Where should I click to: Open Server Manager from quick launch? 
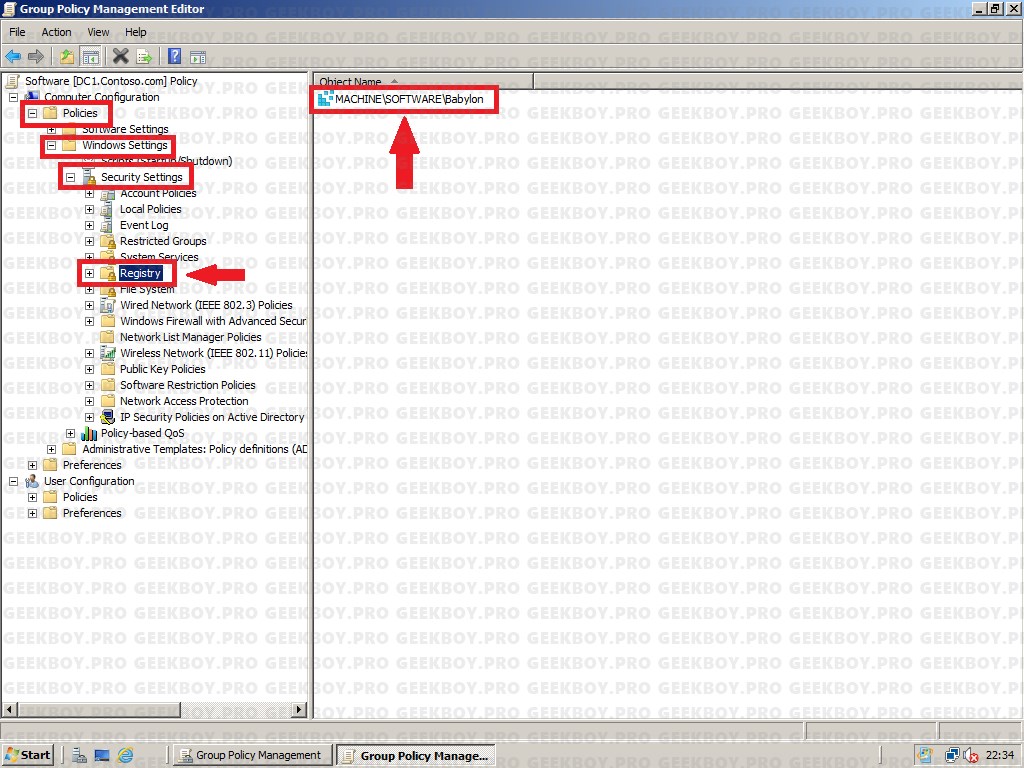coord(79,755)
